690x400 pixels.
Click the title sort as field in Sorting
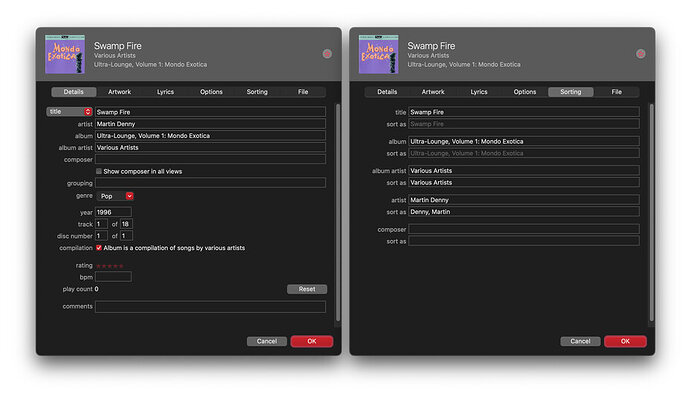[524, 124]
